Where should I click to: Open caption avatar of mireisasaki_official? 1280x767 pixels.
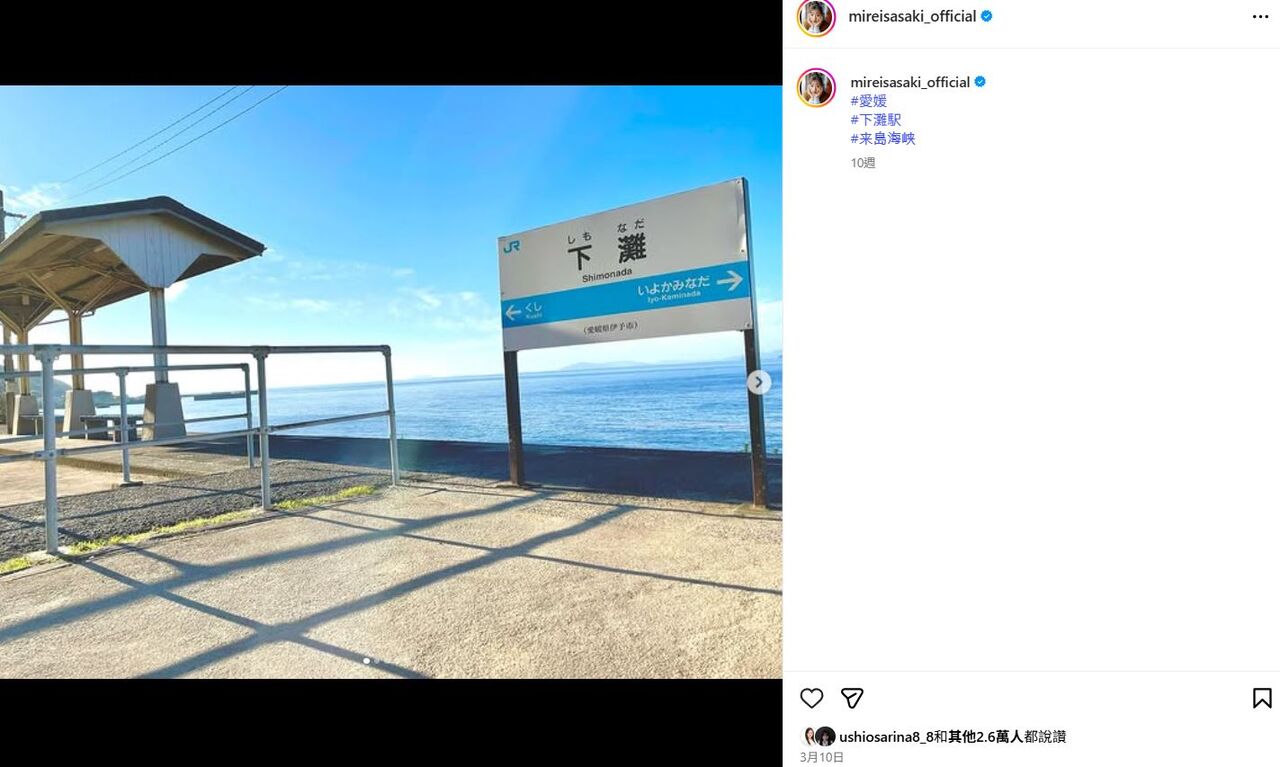click(816, 88)
